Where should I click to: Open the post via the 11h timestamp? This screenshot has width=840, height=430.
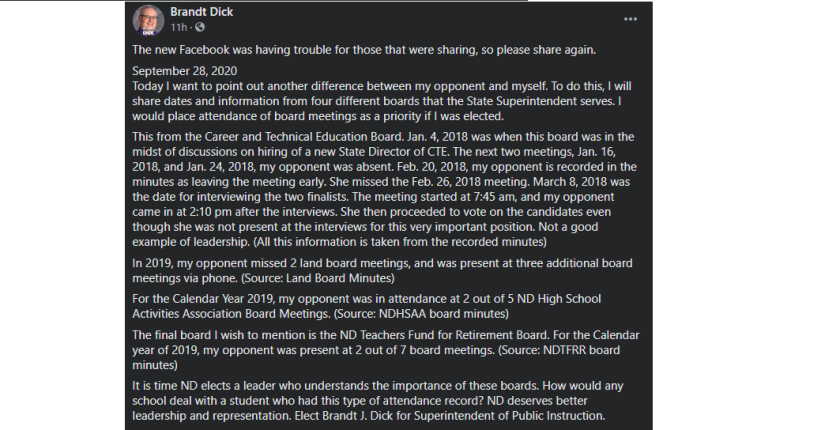179,27
